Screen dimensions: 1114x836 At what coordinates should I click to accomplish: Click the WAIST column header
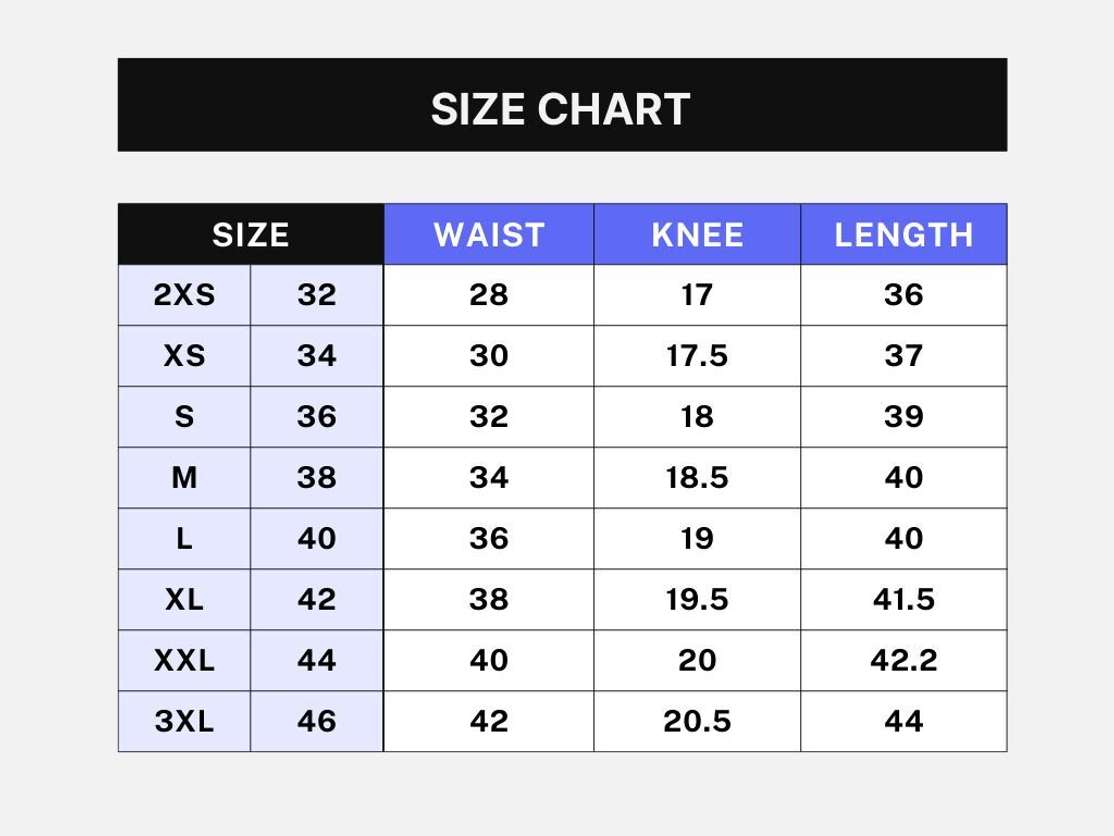(489, 235)
